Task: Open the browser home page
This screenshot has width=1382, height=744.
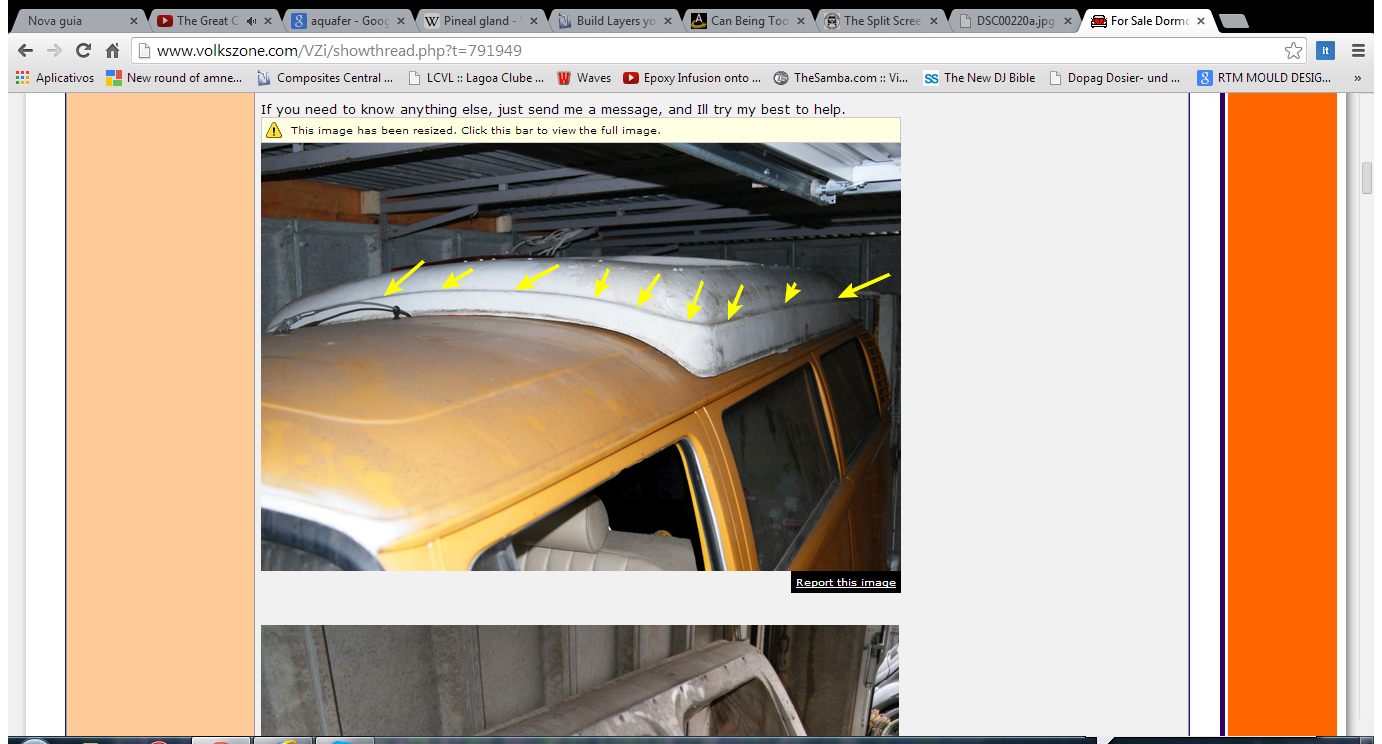Action: [113, 51]
